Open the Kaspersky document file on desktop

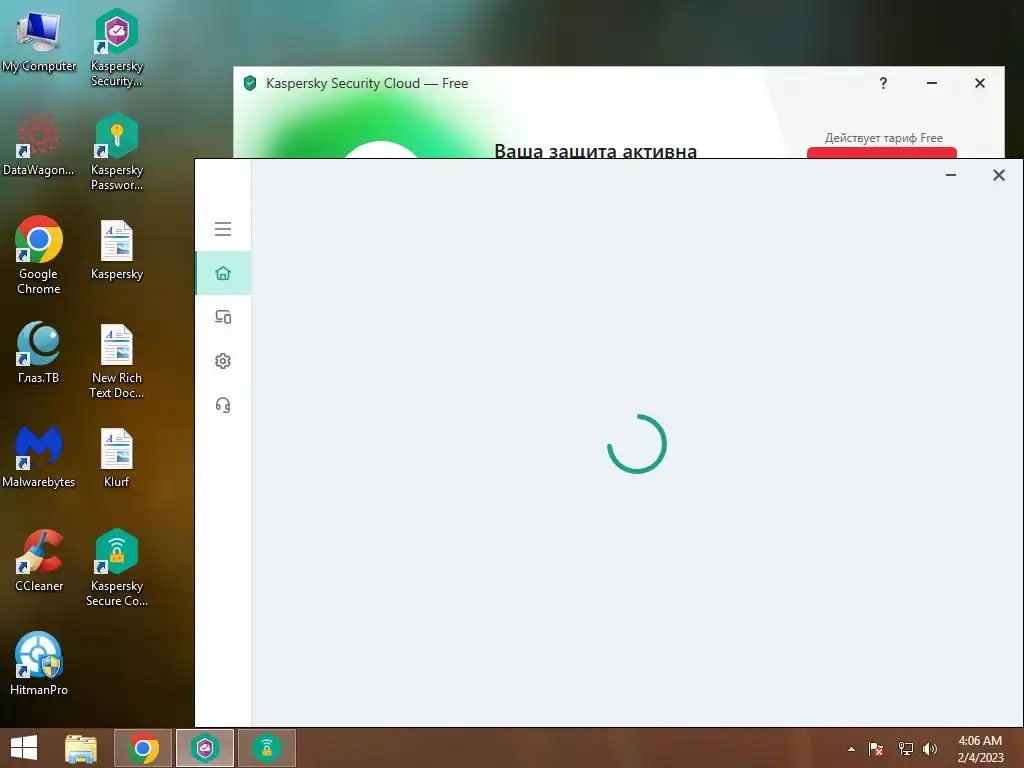tap(117, 250)
